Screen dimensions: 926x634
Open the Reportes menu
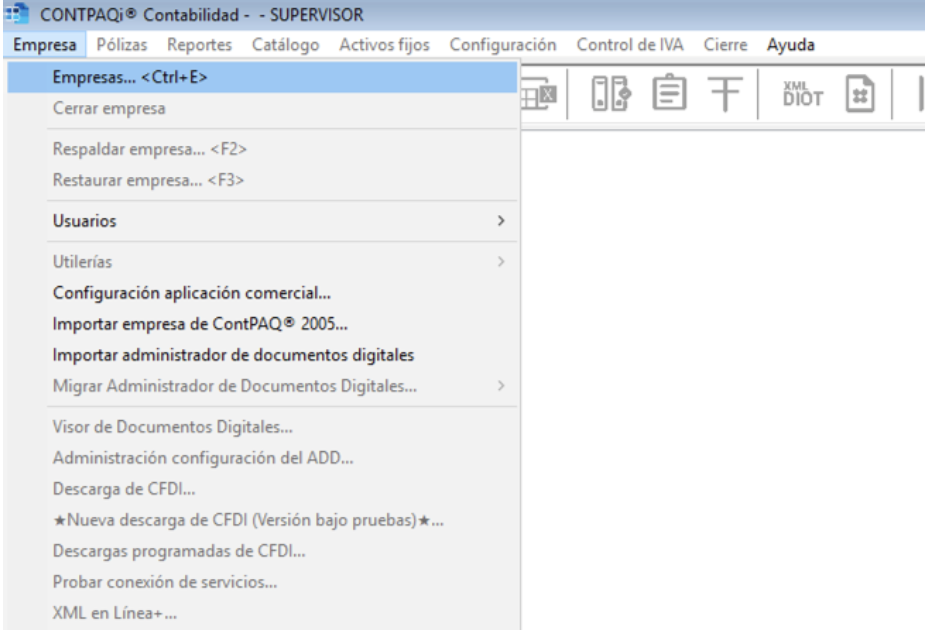200,45
